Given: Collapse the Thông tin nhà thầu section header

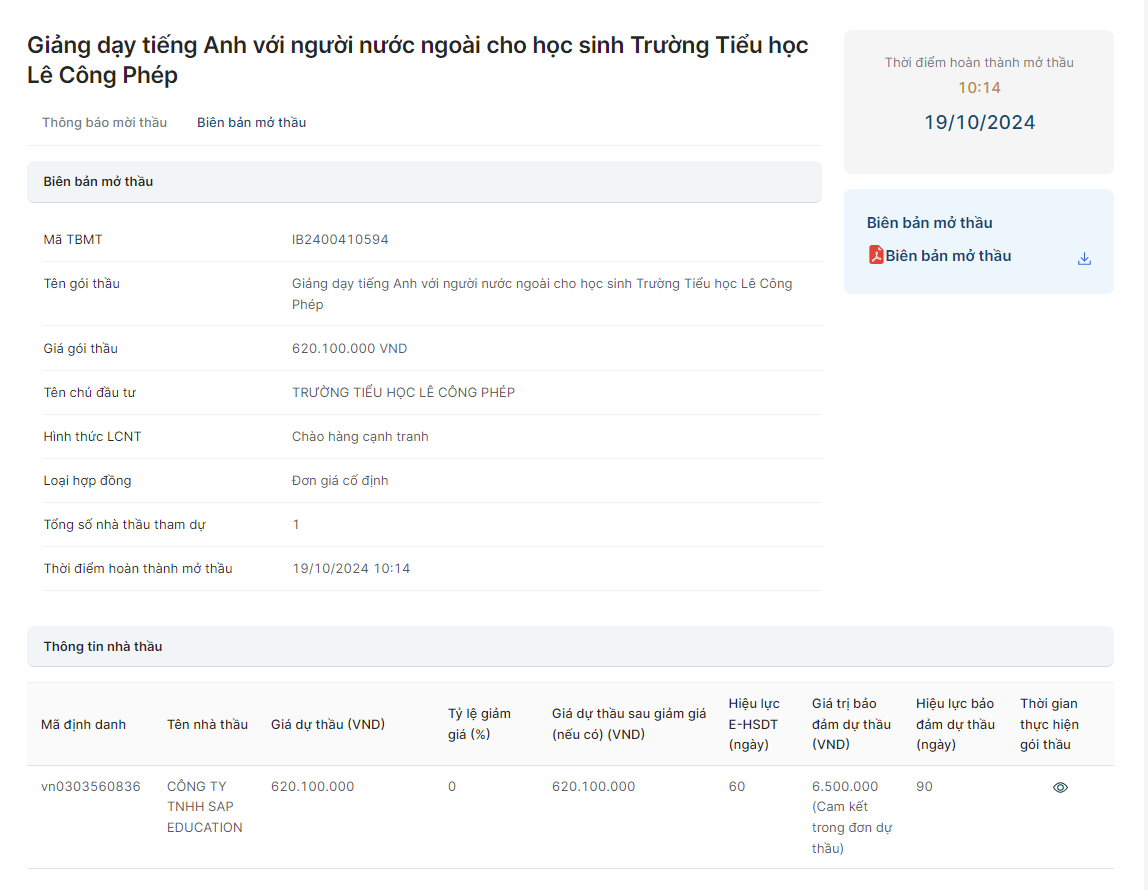Looking at the screenshot, I should click(569, 647).
